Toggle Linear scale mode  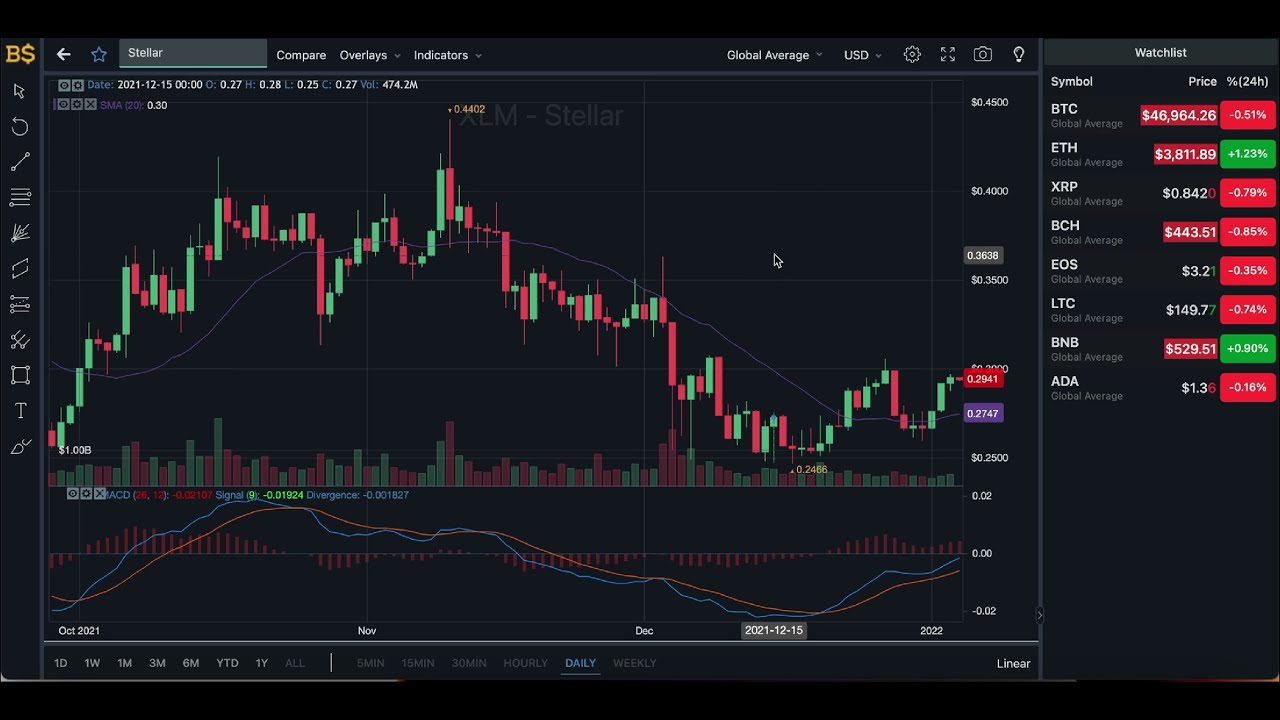(1013, 663)
